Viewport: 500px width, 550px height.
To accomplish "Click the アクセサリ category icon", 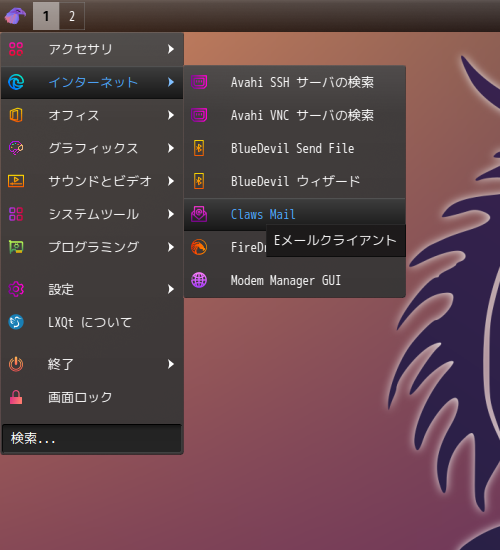I will pos(16,49).
